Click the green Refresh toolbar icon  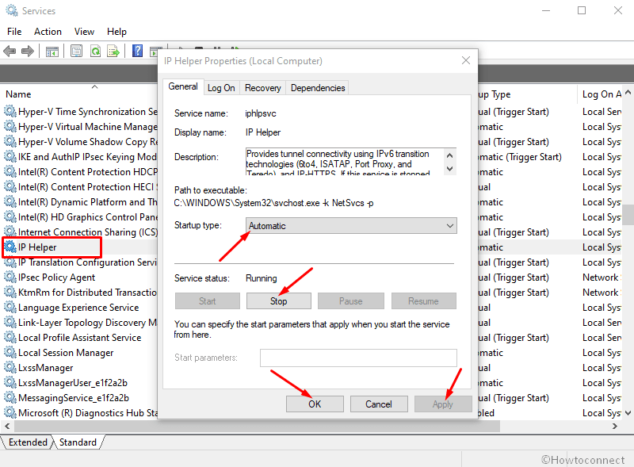click(95, 51)
